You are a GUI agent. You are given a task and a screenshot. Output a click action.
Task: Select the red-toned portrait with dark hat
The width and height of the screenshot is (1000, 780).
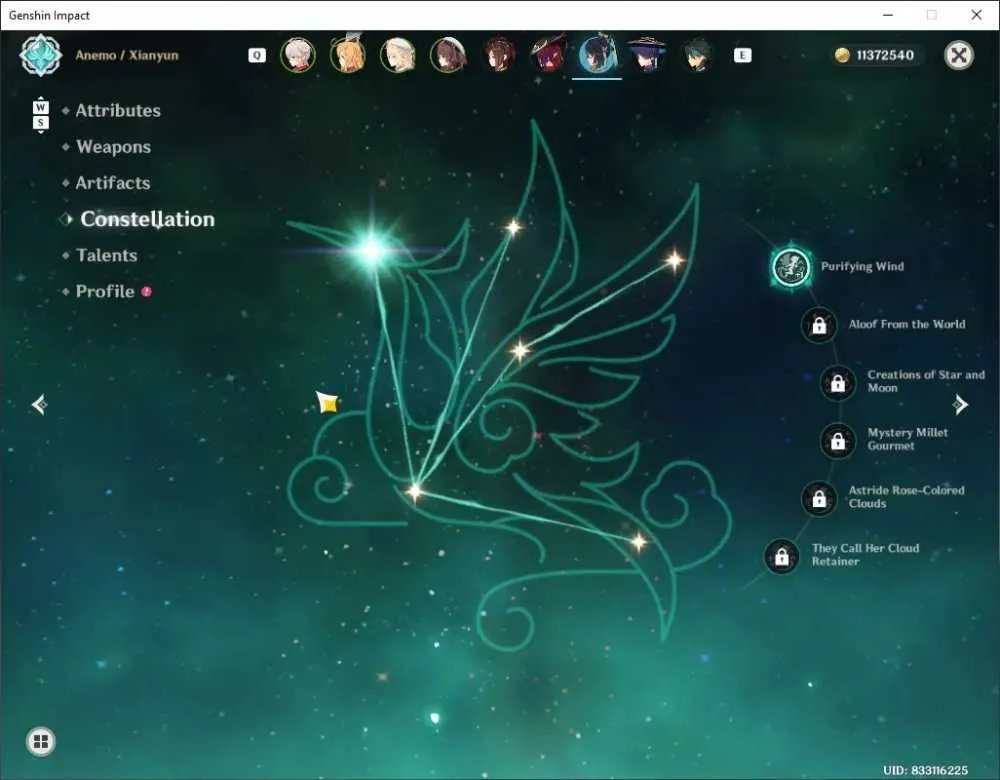pos(548,55)
